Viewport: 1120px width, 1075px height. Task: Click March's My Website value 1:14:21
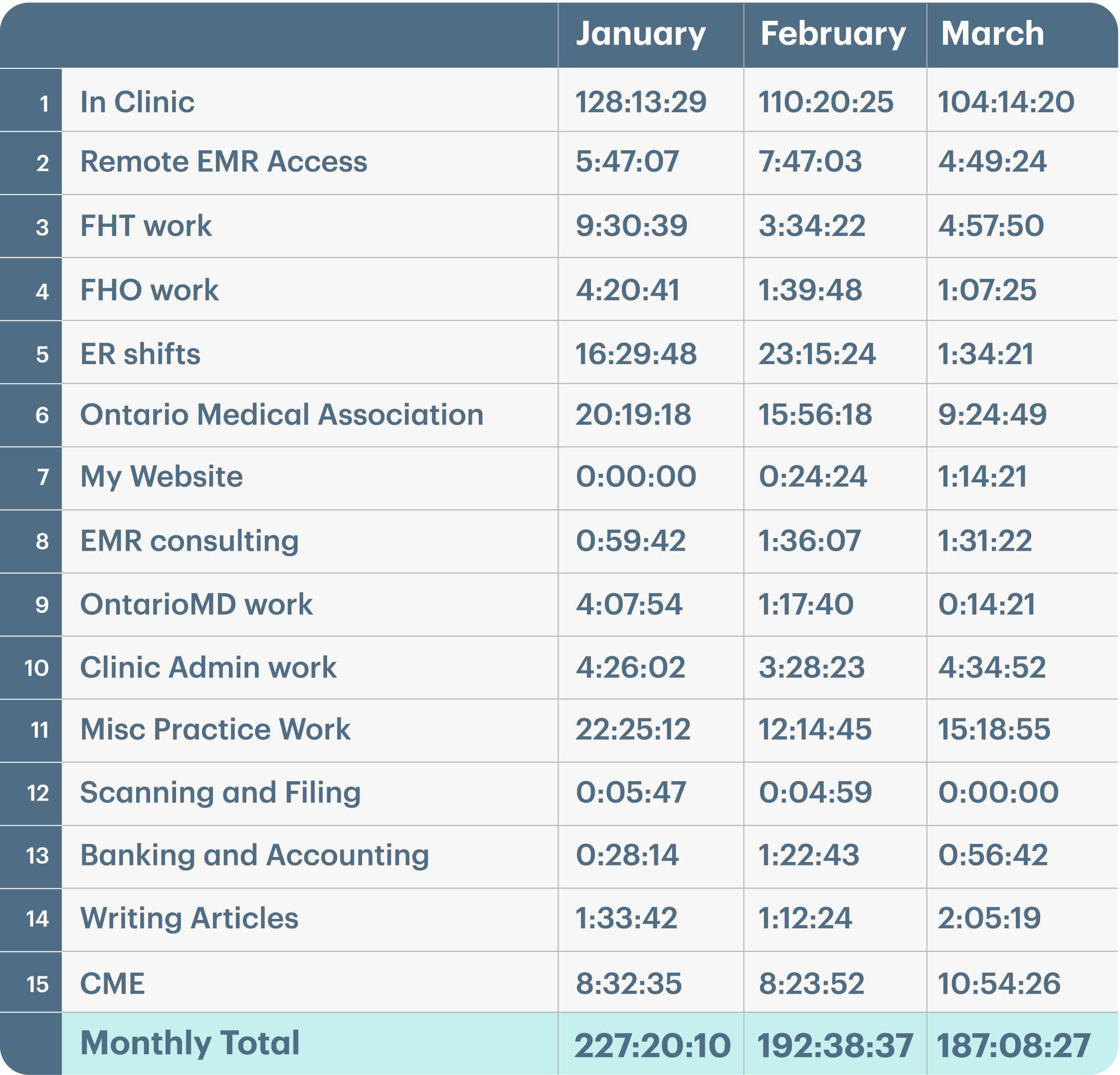(x=982, y=476)
